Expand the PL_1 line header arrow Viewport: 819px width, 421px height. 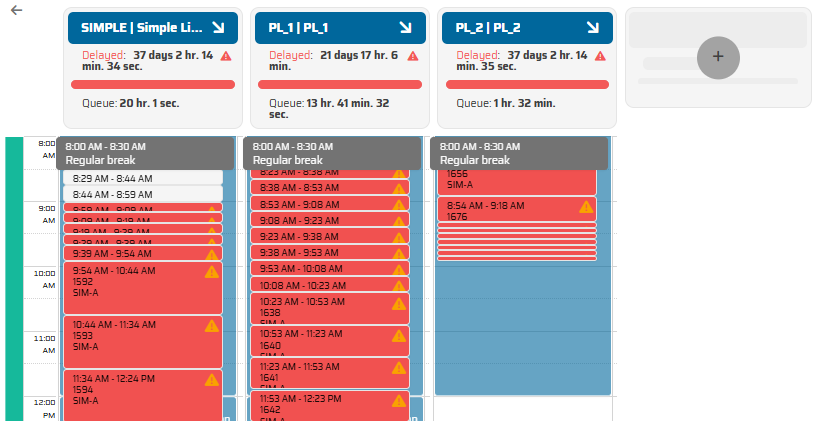(405, 28)
